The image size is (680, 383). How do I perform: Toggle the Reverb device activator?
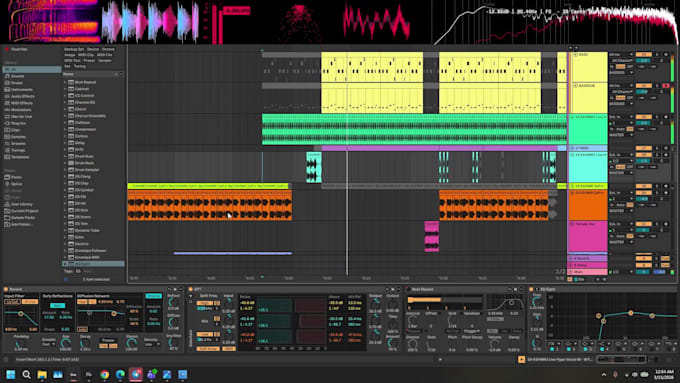[6, 289]
